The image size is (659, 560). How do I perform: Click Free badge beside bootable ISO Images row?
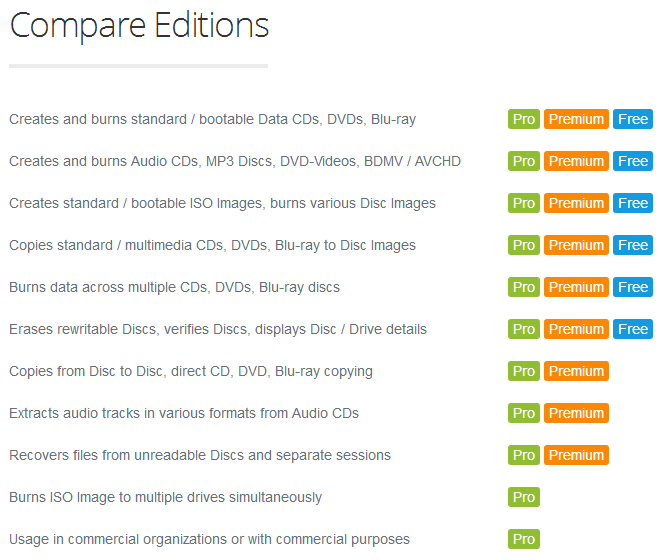[633, 203]
